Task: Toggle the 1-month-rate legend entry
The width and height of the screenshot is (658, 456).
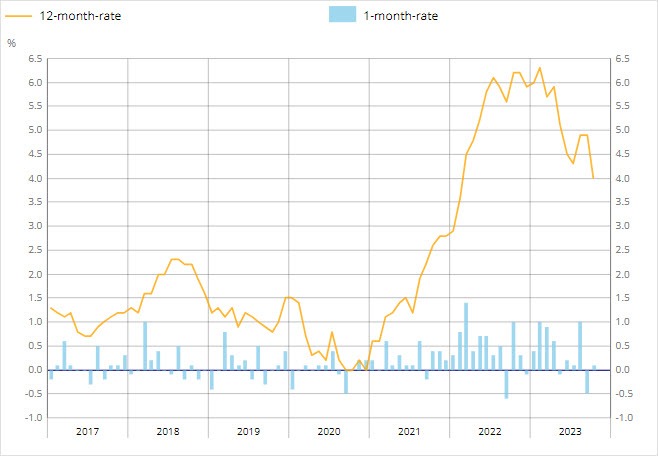Action: (x=383, y=15)
